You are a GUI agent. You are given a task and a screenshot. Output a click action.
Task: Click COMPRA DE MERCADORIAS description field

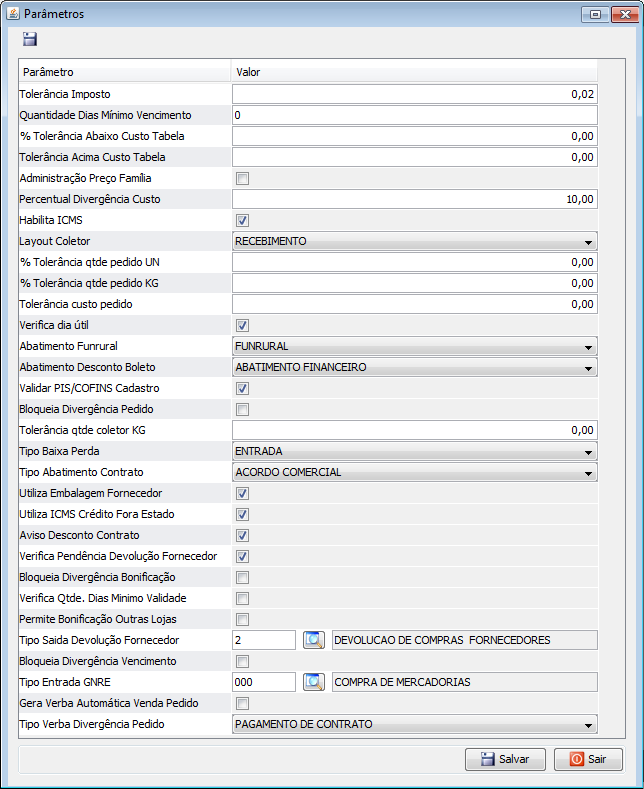[465, 682]
